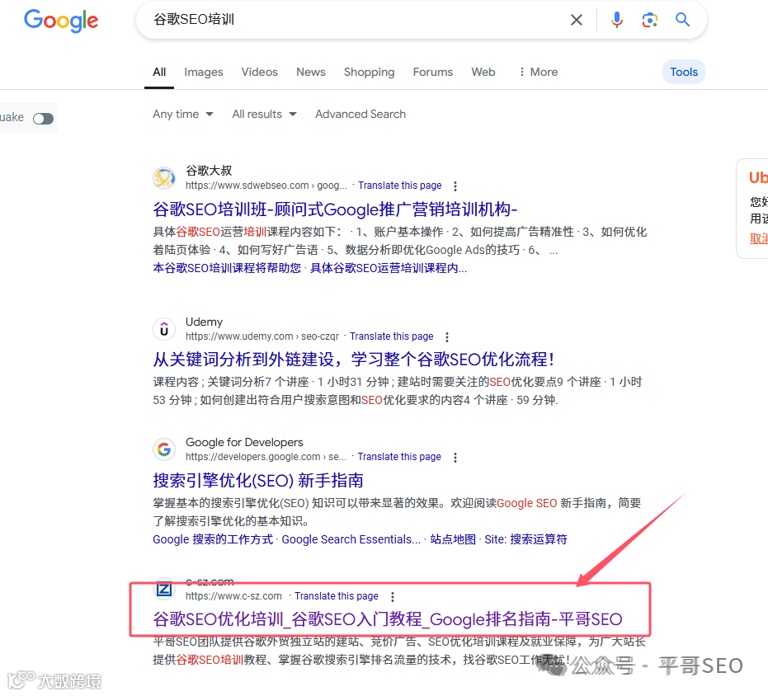This screenshot has width=768, height=696.
Task: Click the Tools button
Action: 684,72
